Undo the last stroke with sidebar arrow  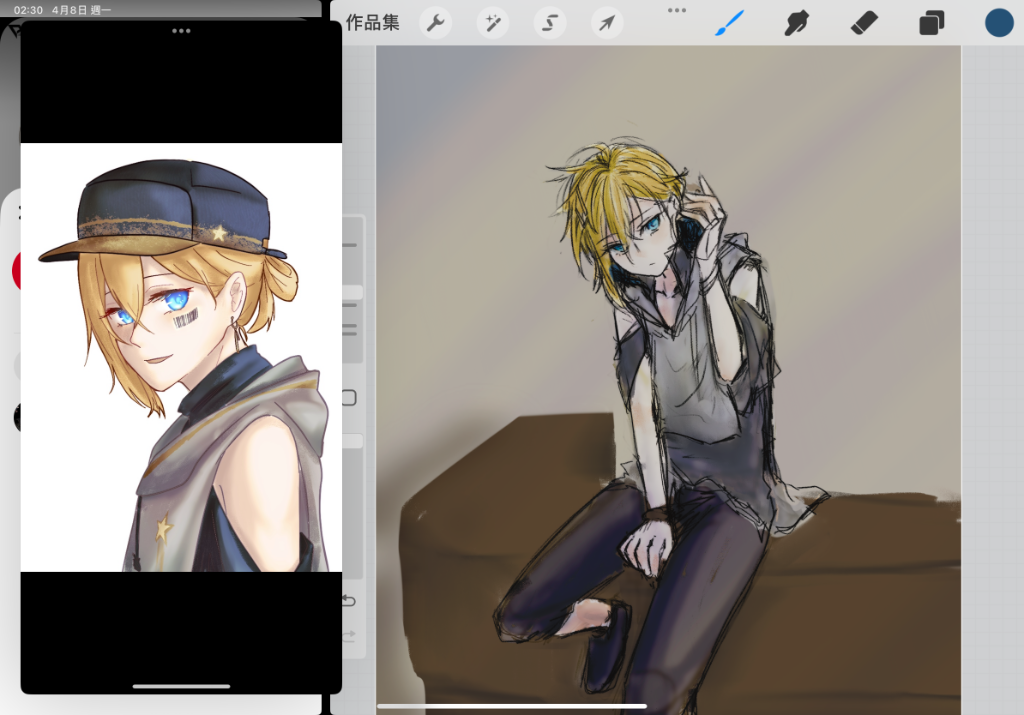pyautogui.click(x=349, y=600)
